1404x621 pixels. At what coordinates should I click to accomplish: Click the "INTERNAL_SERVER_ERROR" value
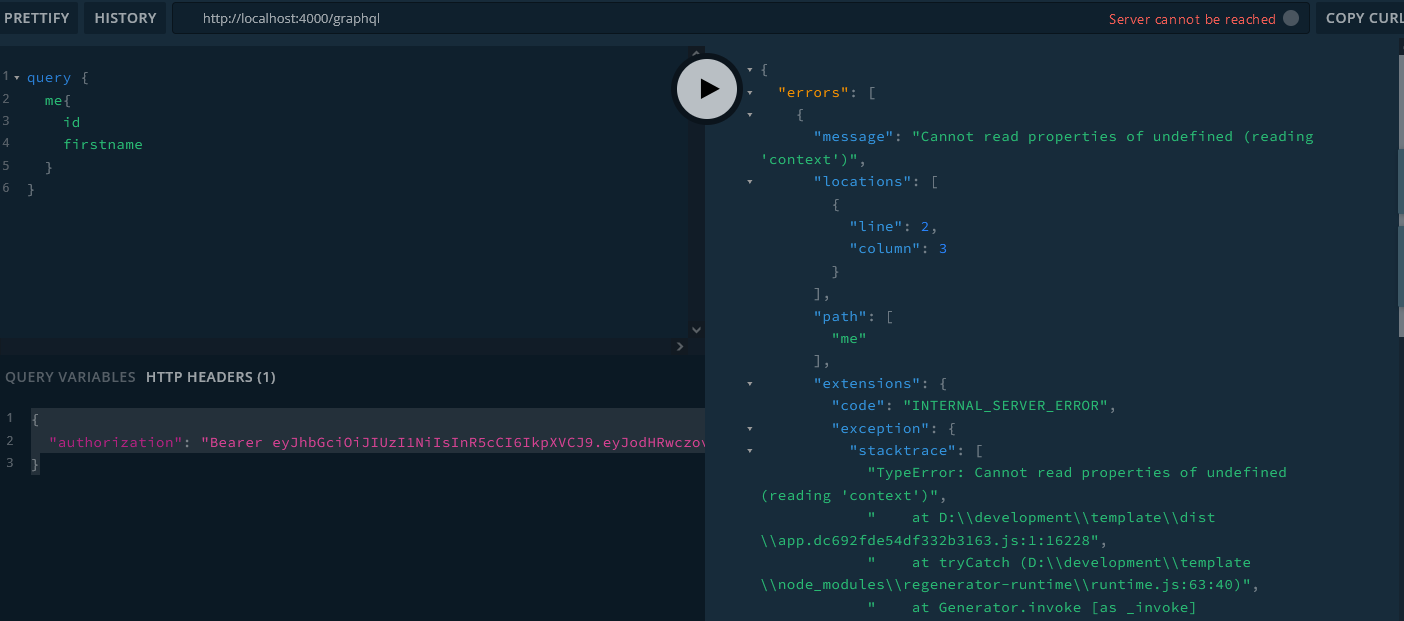(x=1005, y=405)
